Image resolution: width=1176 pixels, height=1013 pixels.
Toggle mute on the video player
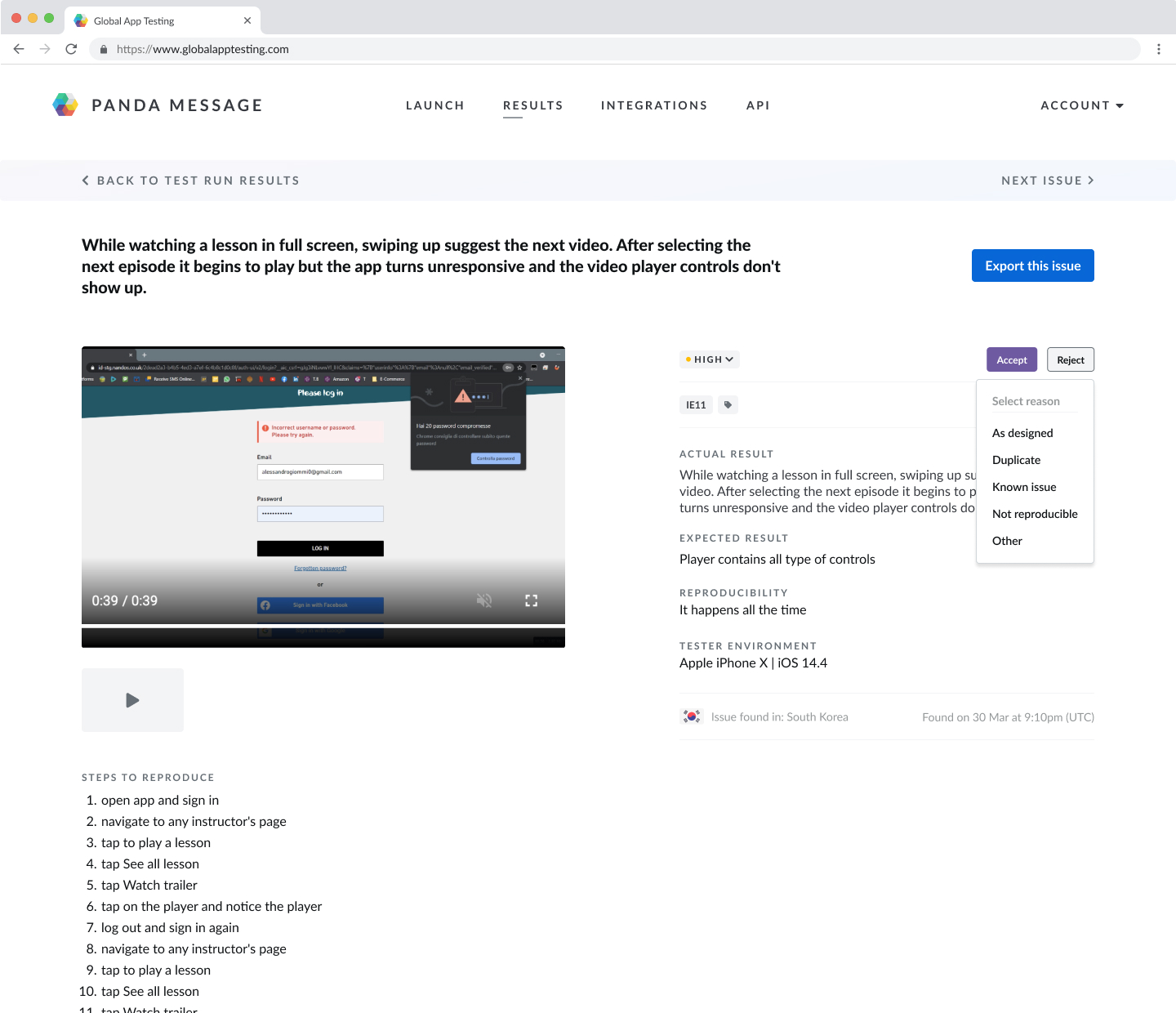pos(484,600)
